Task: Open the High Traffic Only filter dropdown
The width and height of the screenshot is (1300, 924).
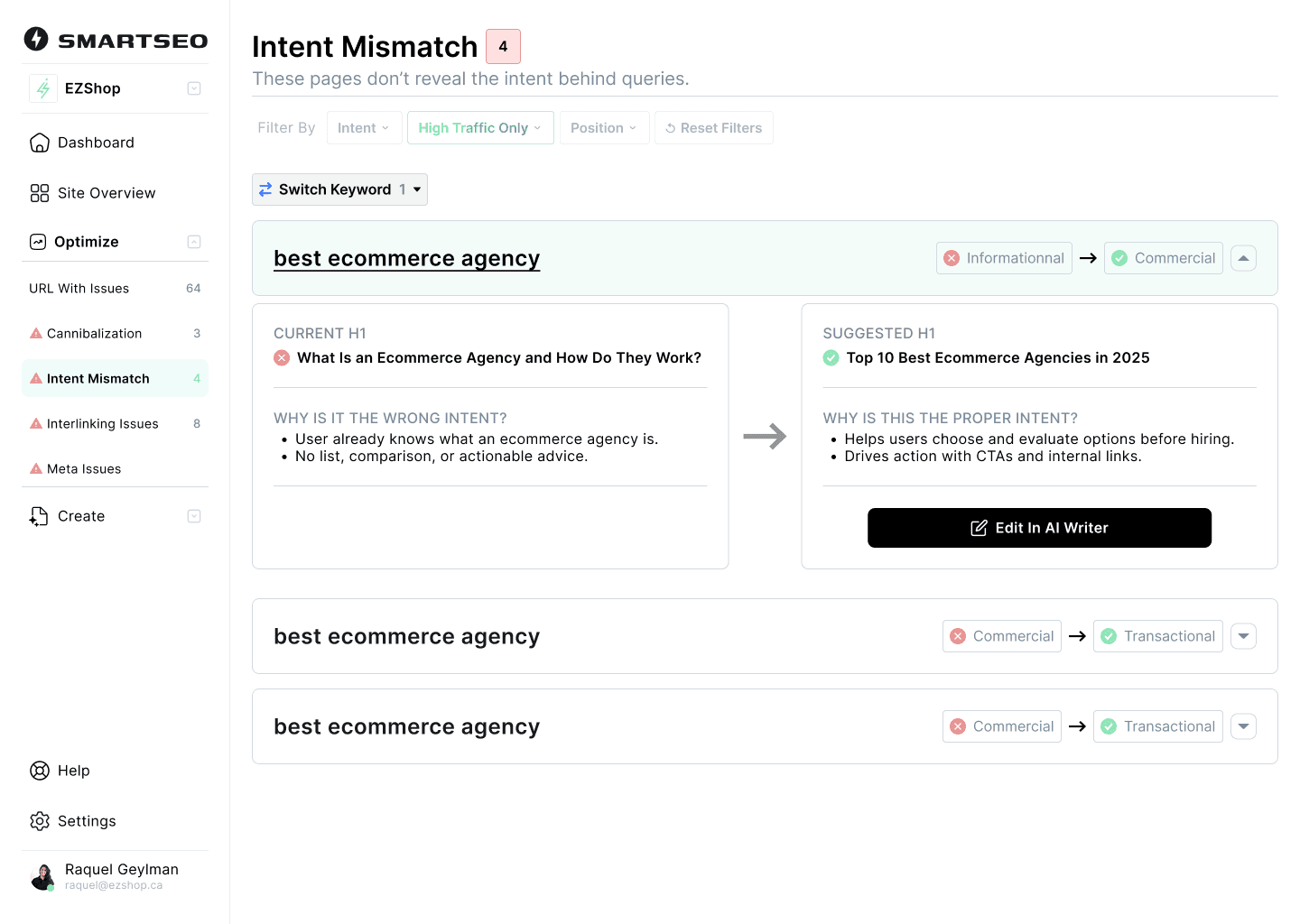Action: point(479,128)
